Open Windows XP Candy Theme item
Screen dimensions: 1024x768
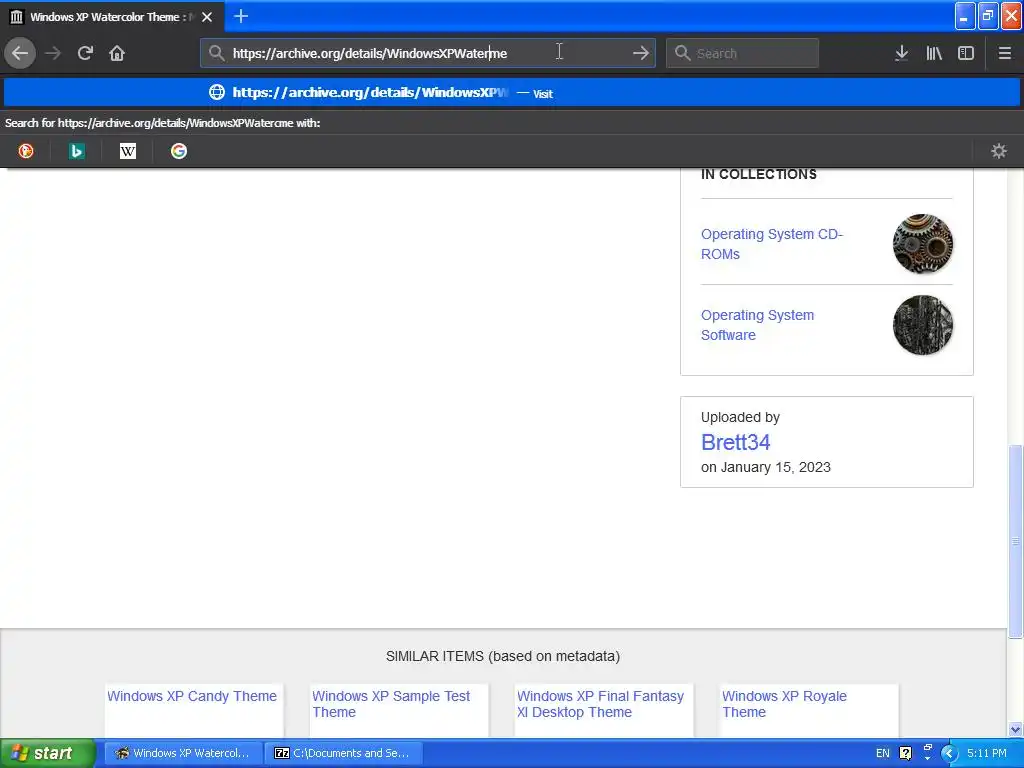point(192,696)
